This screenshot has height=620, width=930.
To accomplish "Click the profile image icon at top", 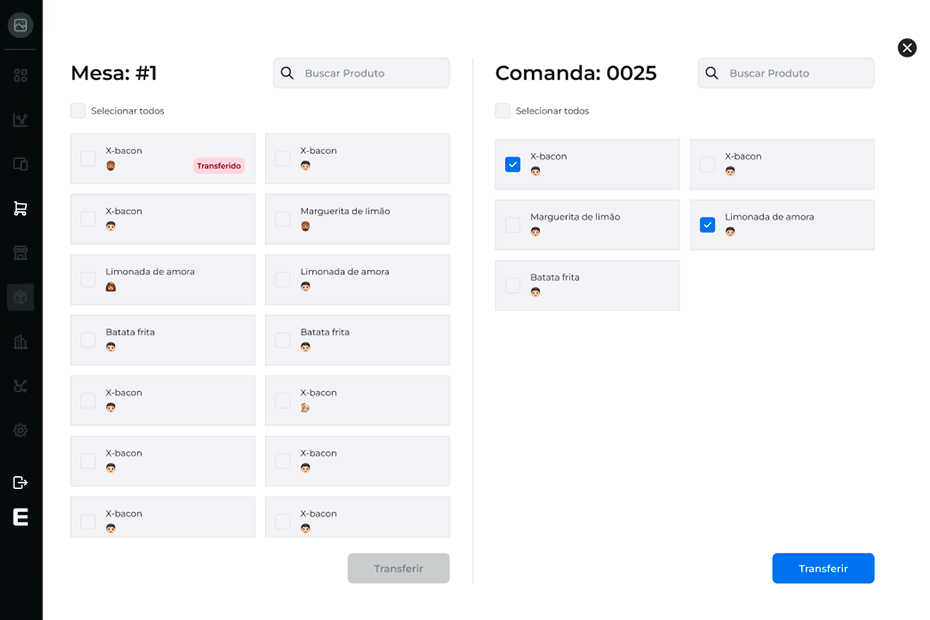I will [20, 25].
